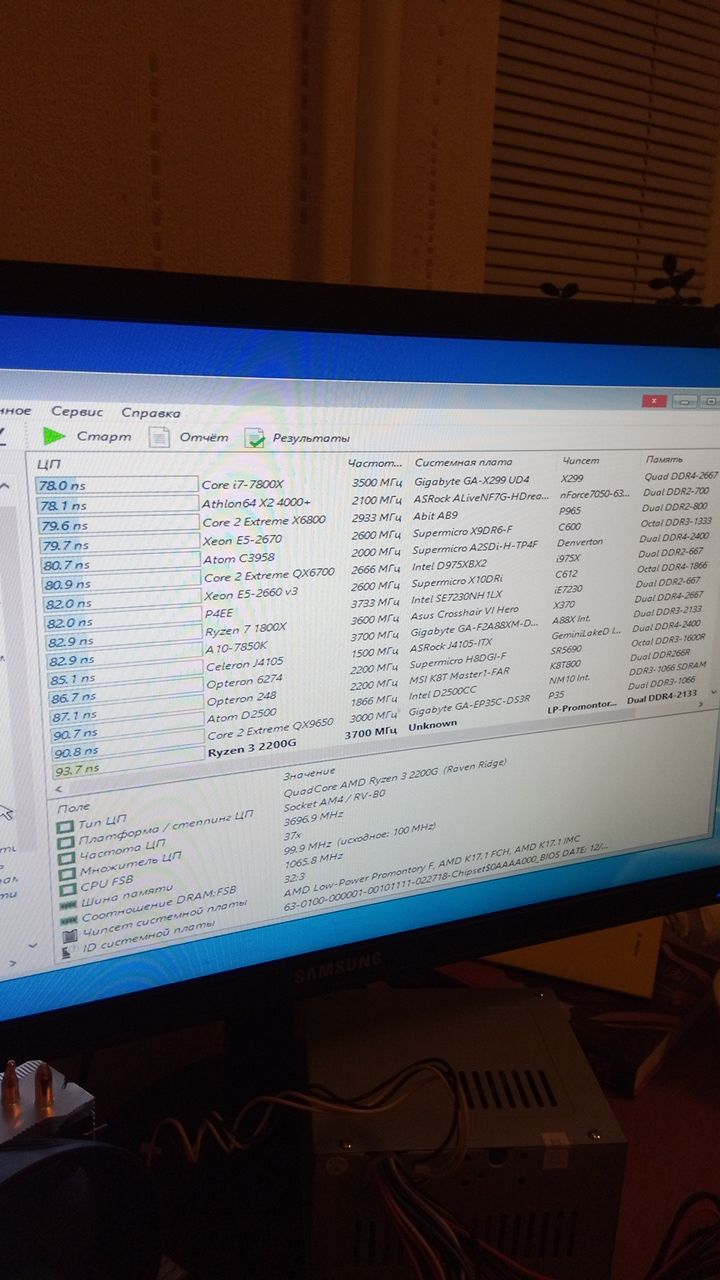Click the icon beside Тип ЦП

[x=64, y=826]
